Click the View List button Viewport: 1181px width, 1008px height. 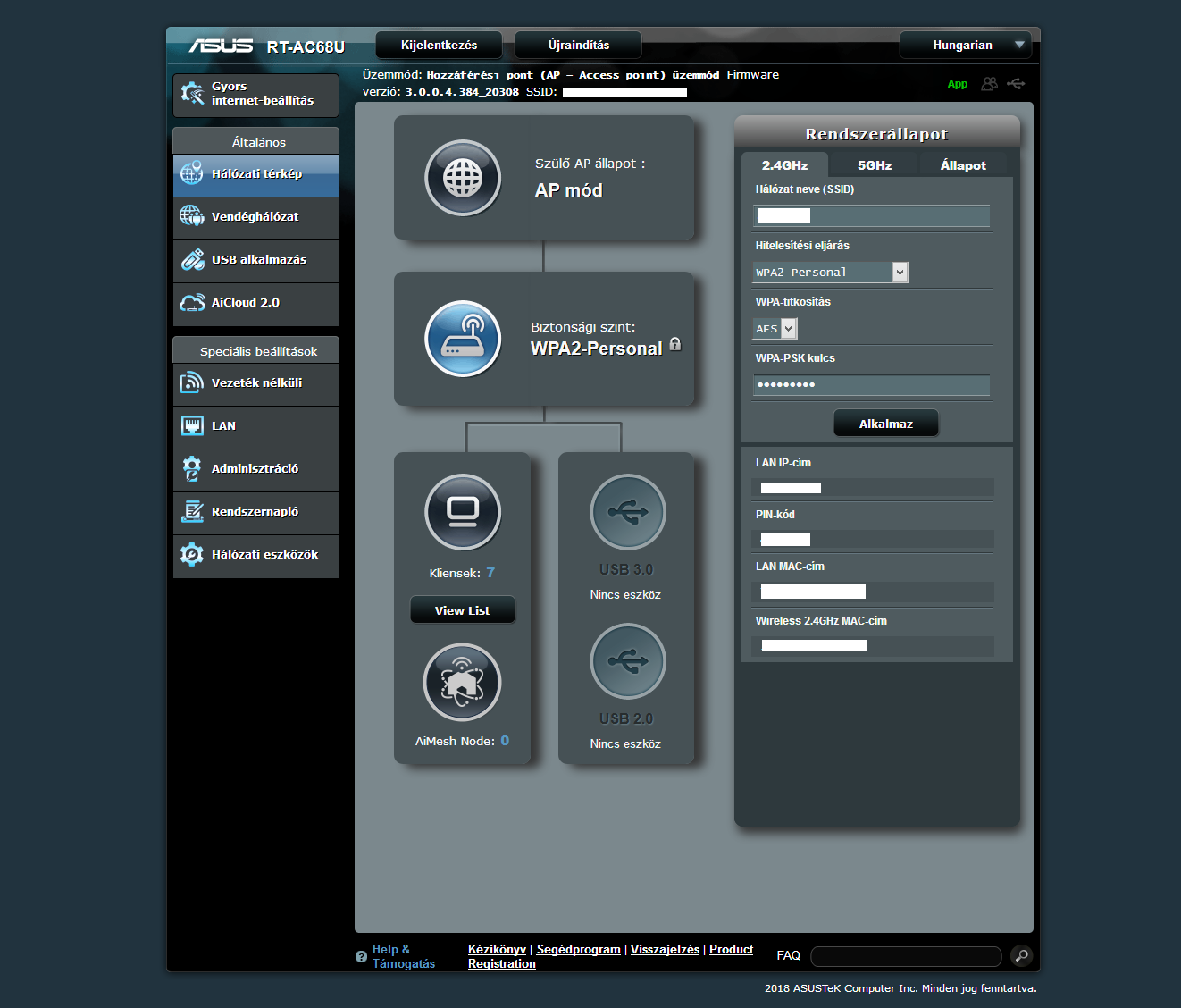tap(463, 610)
